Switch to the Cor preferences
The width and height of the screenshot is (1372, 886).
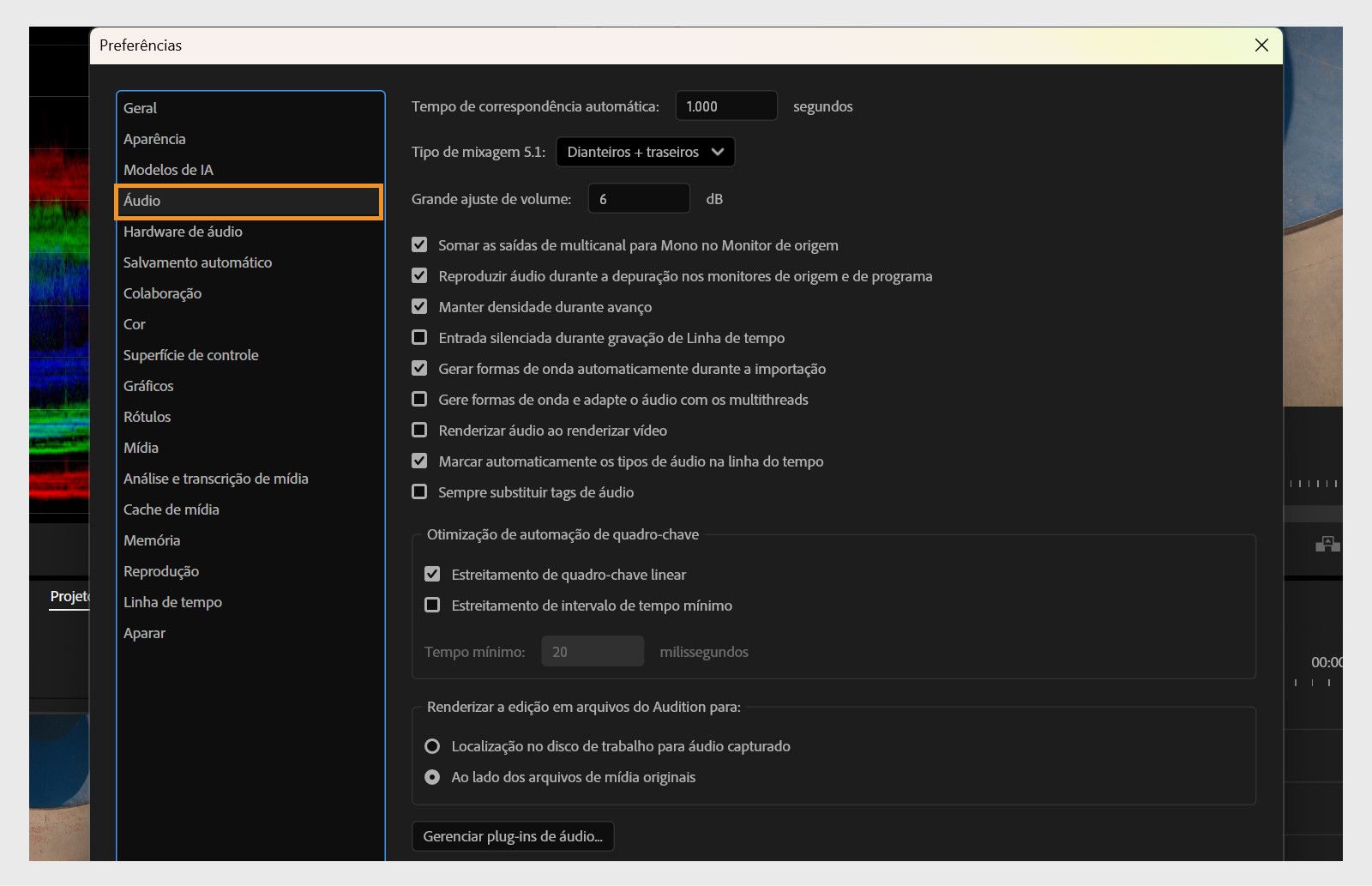[x=134, y=324]
